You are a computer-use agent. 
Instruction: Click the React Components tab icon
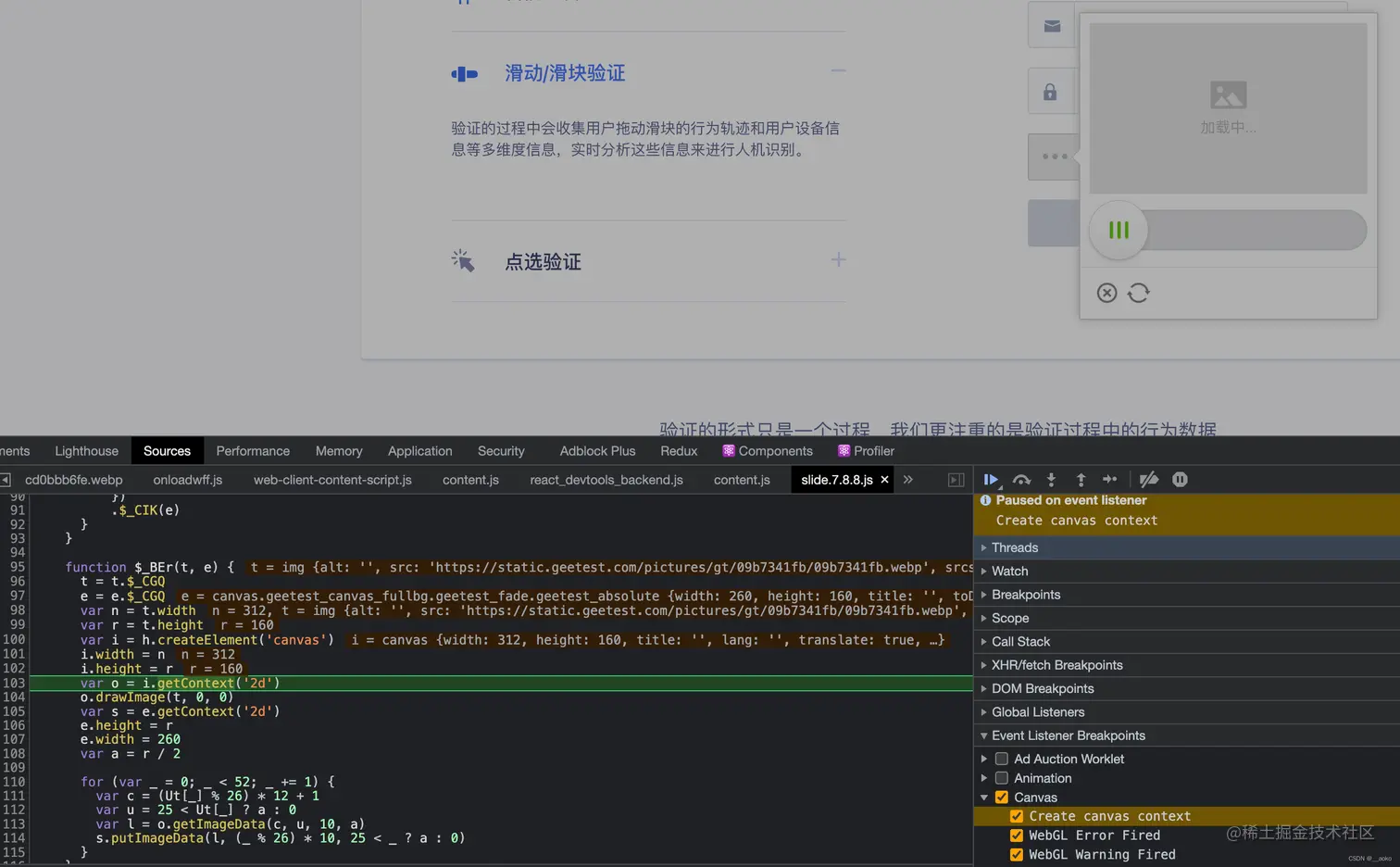pyautogui.click(x=729, y=451)
